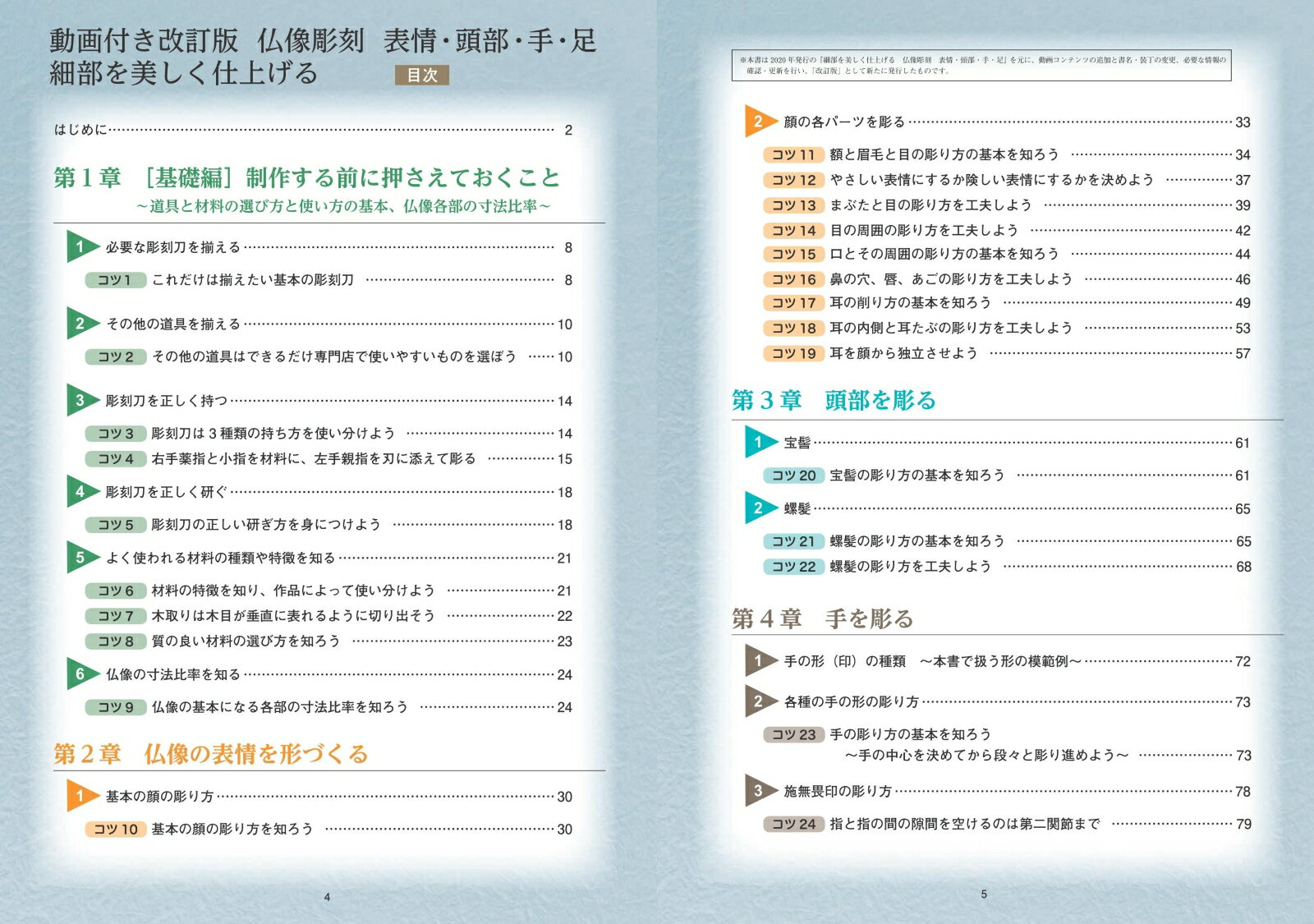1314x924 pixels.
Task: Open コツ10 基本の顔の彫り方を知ろう
Action: pyautogui.click(x=328, y=829)
